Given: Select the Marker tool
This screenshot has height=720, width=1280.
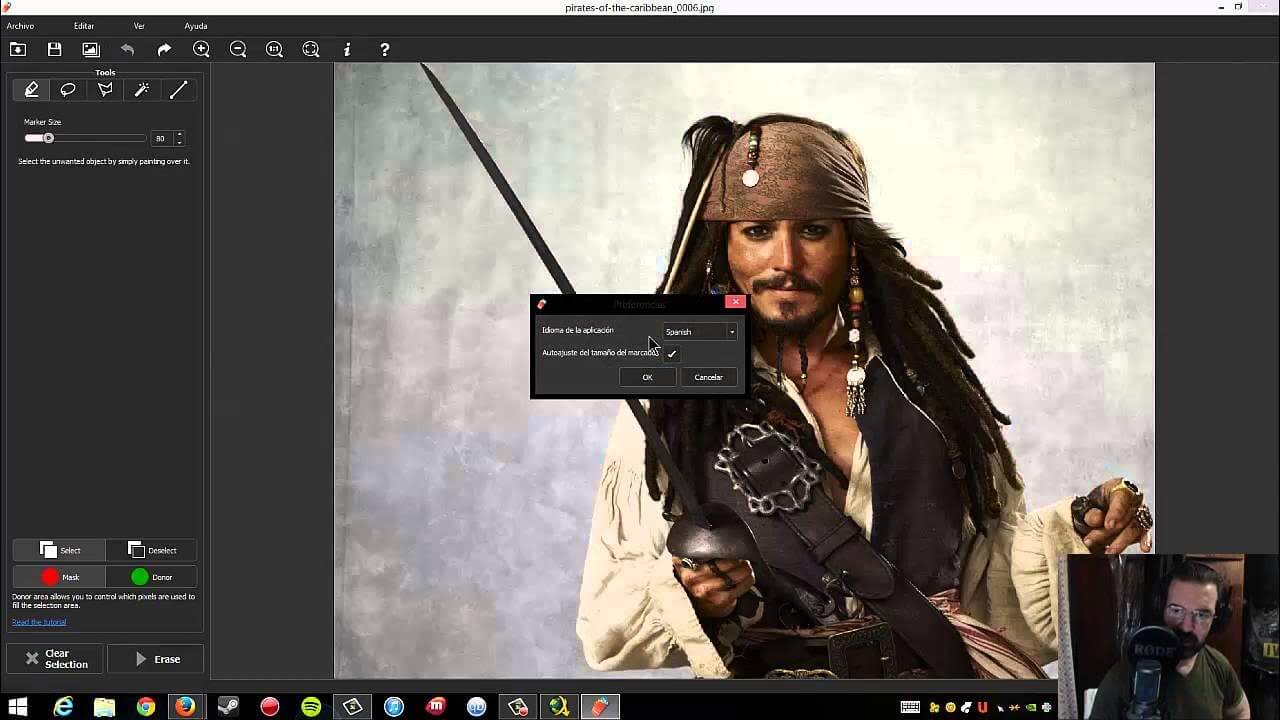Looking at the screenshot, I should pos(31,90).
